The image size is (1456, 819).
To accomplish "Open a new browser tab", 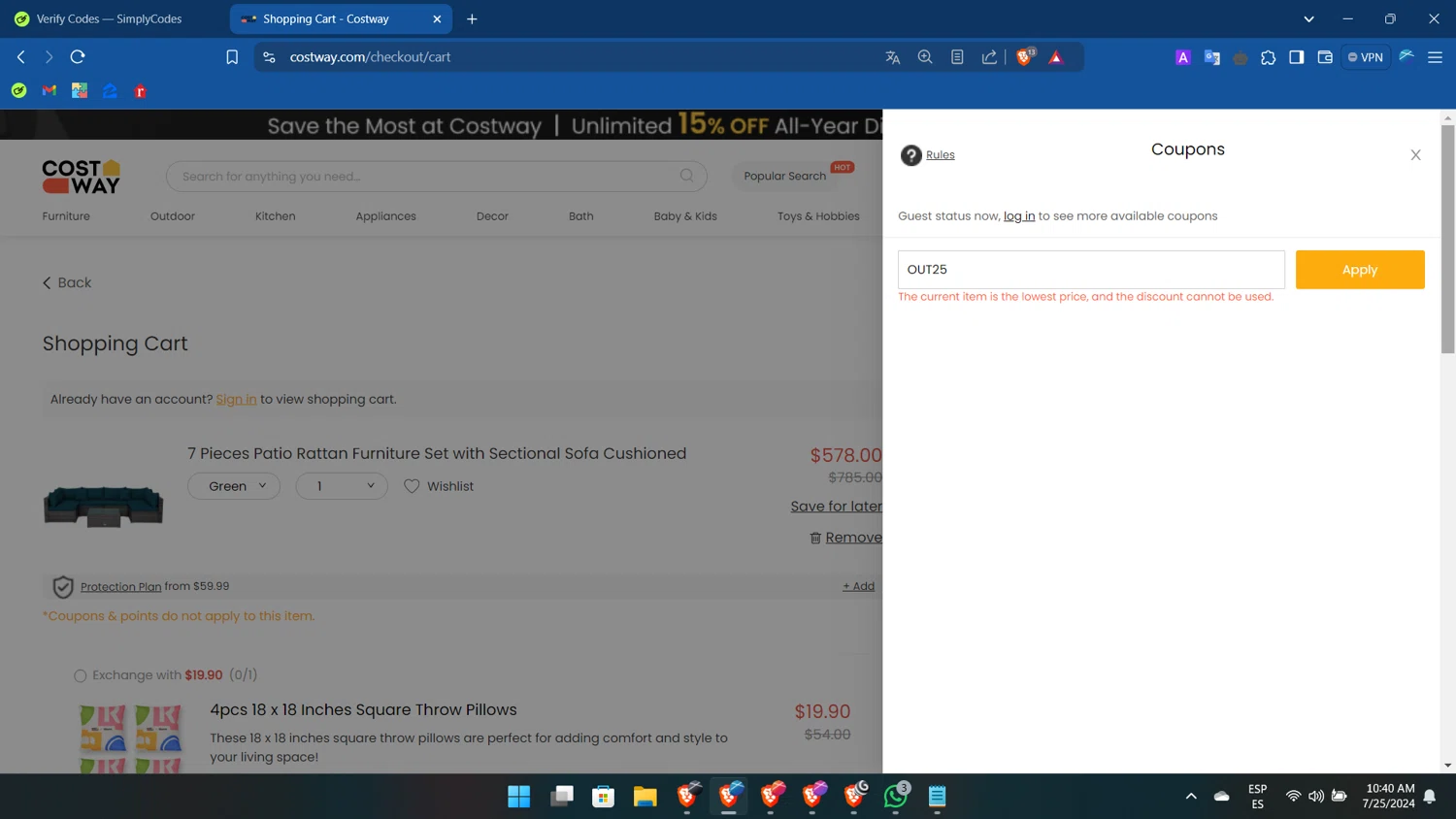I will click(x=472, y=18).
